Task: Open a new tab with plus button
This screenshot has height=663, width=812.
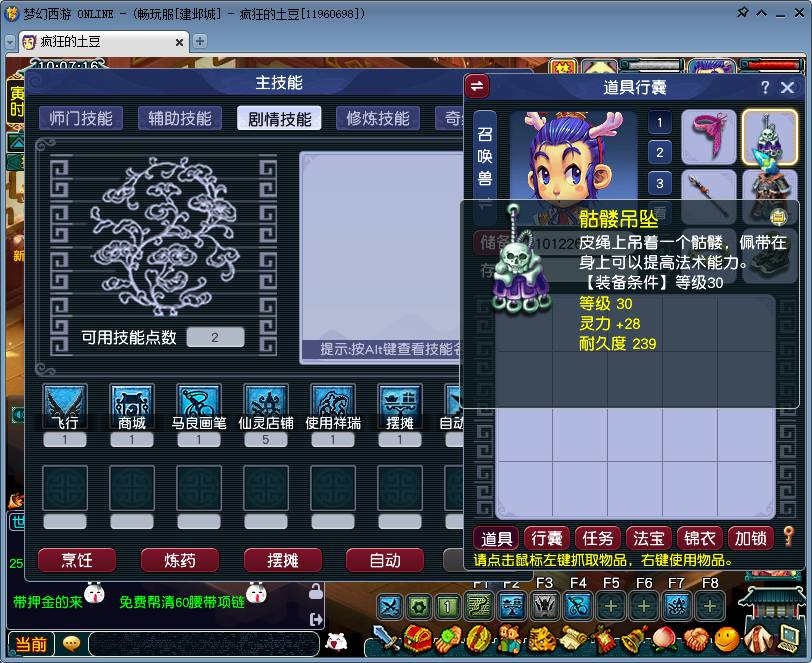Action: tap(200, 41)
